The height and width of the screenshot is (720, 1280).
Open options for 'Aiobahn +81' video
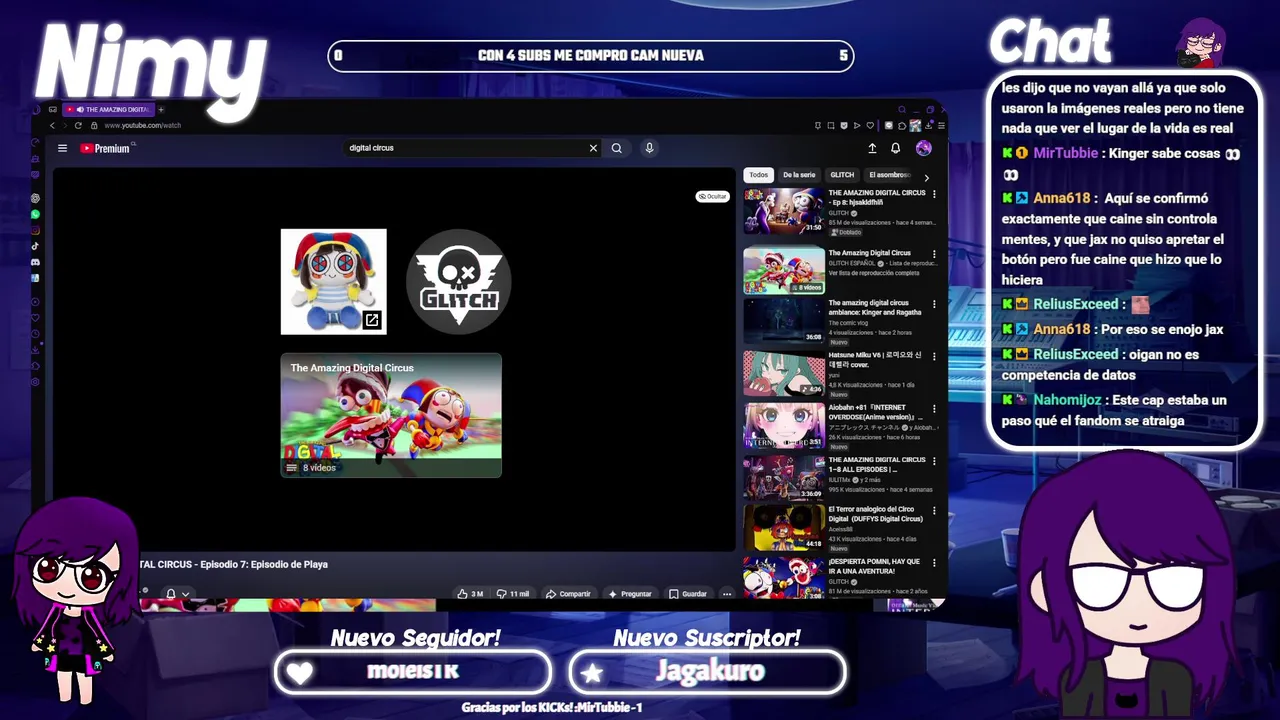(x=934, y=409)
